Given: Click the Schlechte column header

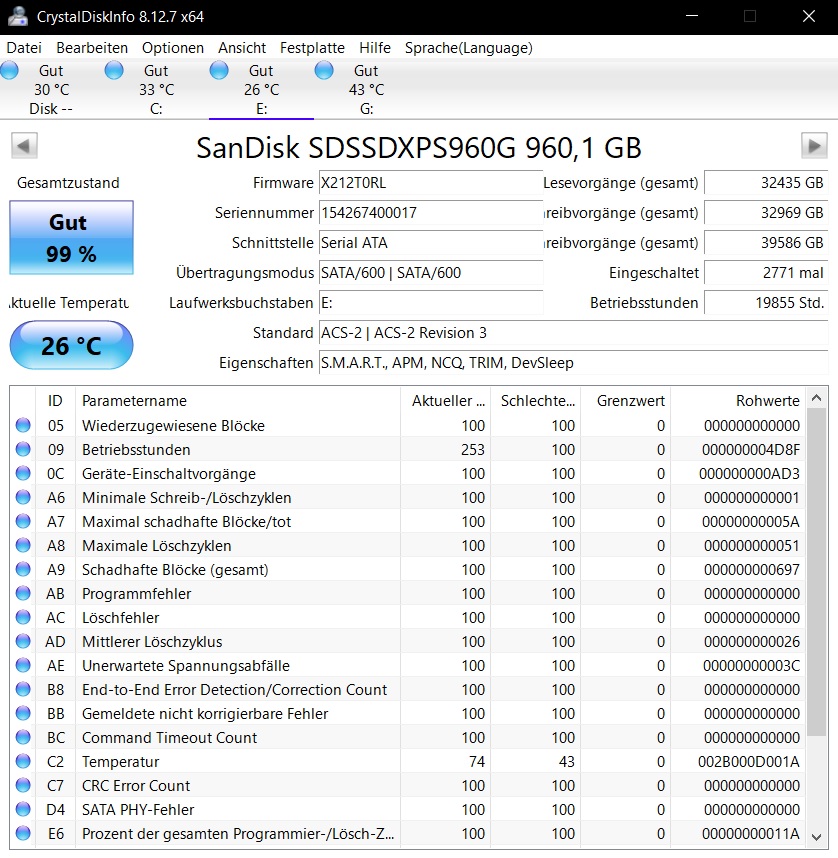Looking at the screenshot, I should click(x=535, y=401).
